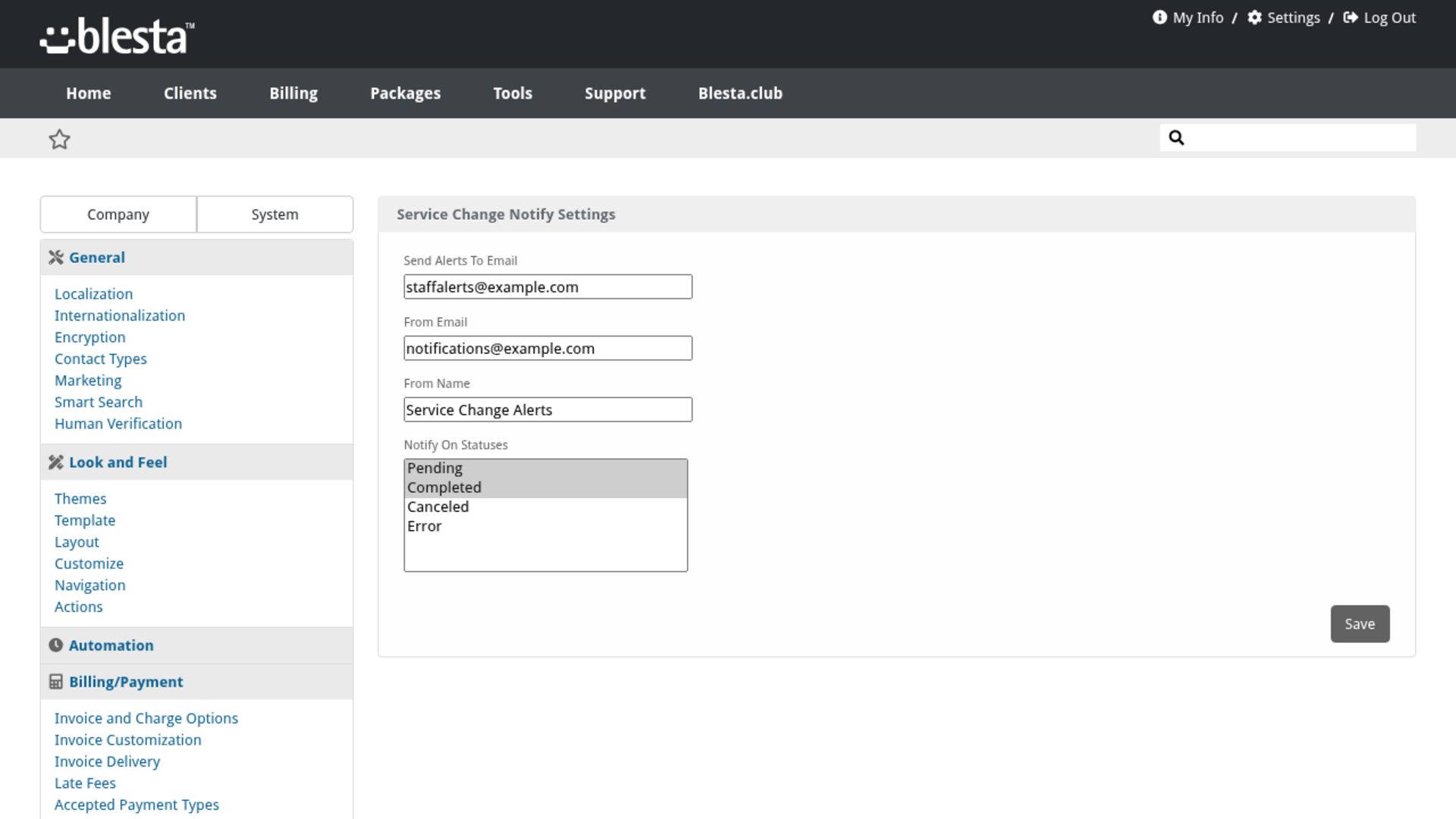Open Navigation settings
The height and width of the screenshot is (819, 1456).
tap(90, 585)
